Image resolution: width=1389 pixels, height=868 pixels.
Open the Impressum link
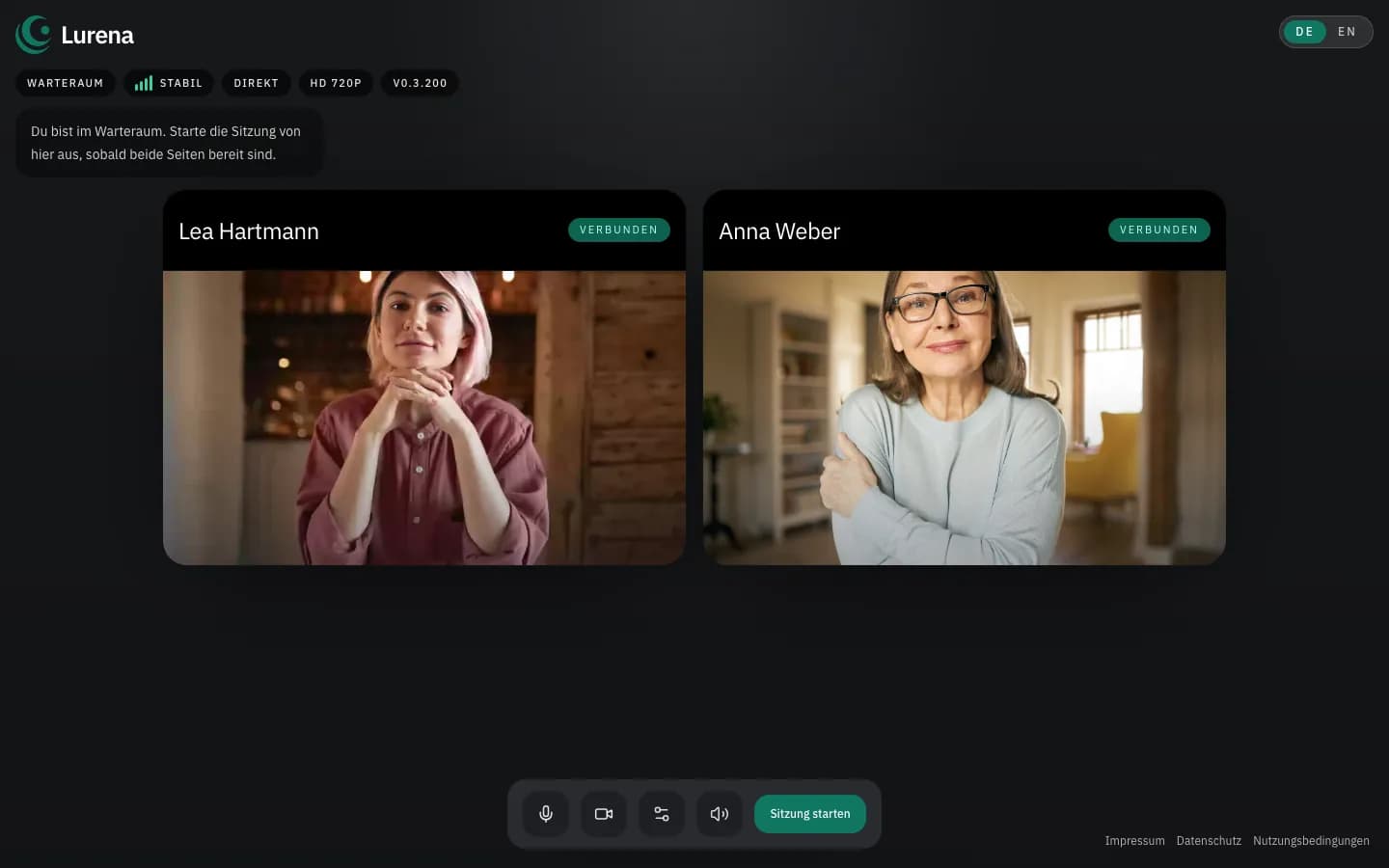[1134, 841]
